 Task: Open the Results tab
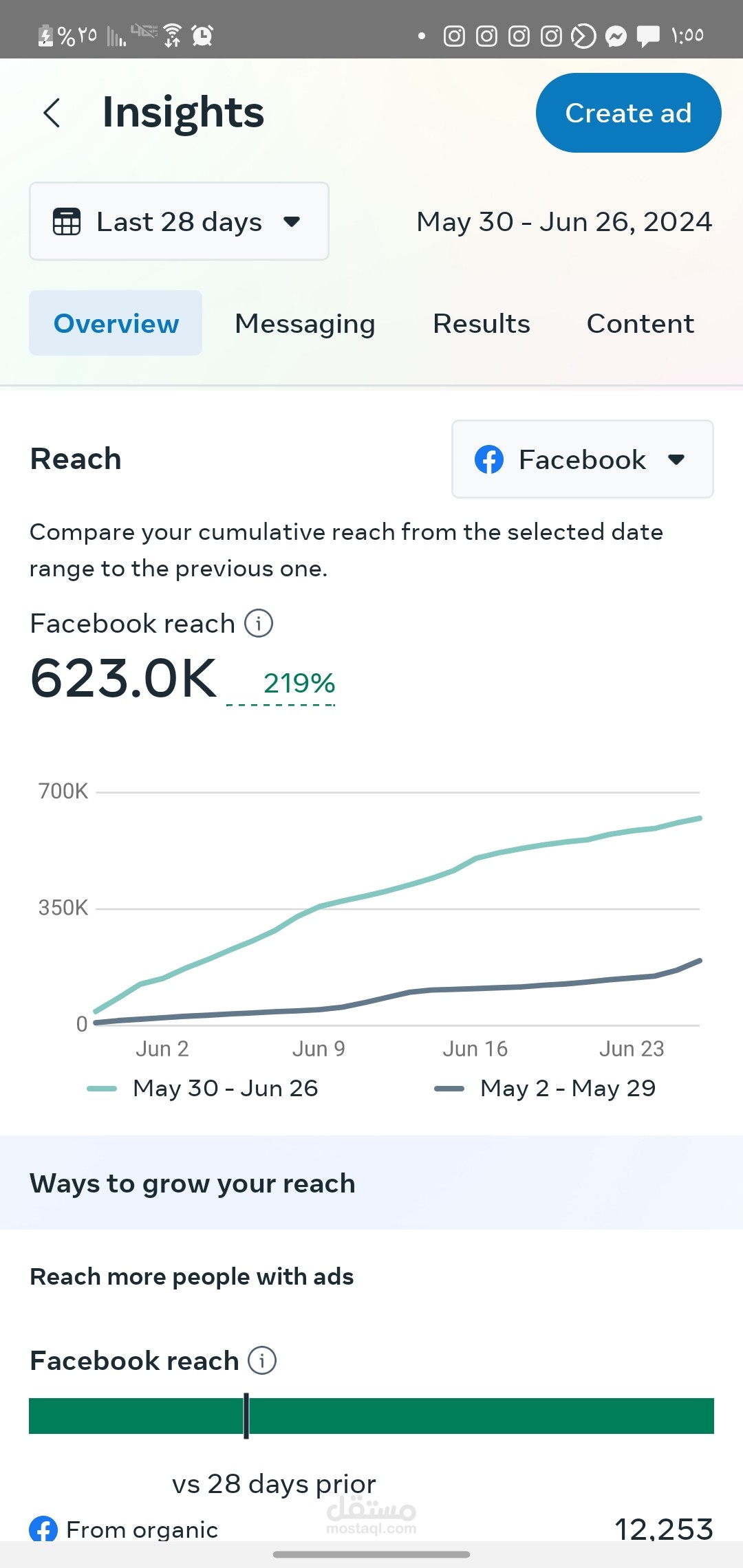click(x=482, y=323)
